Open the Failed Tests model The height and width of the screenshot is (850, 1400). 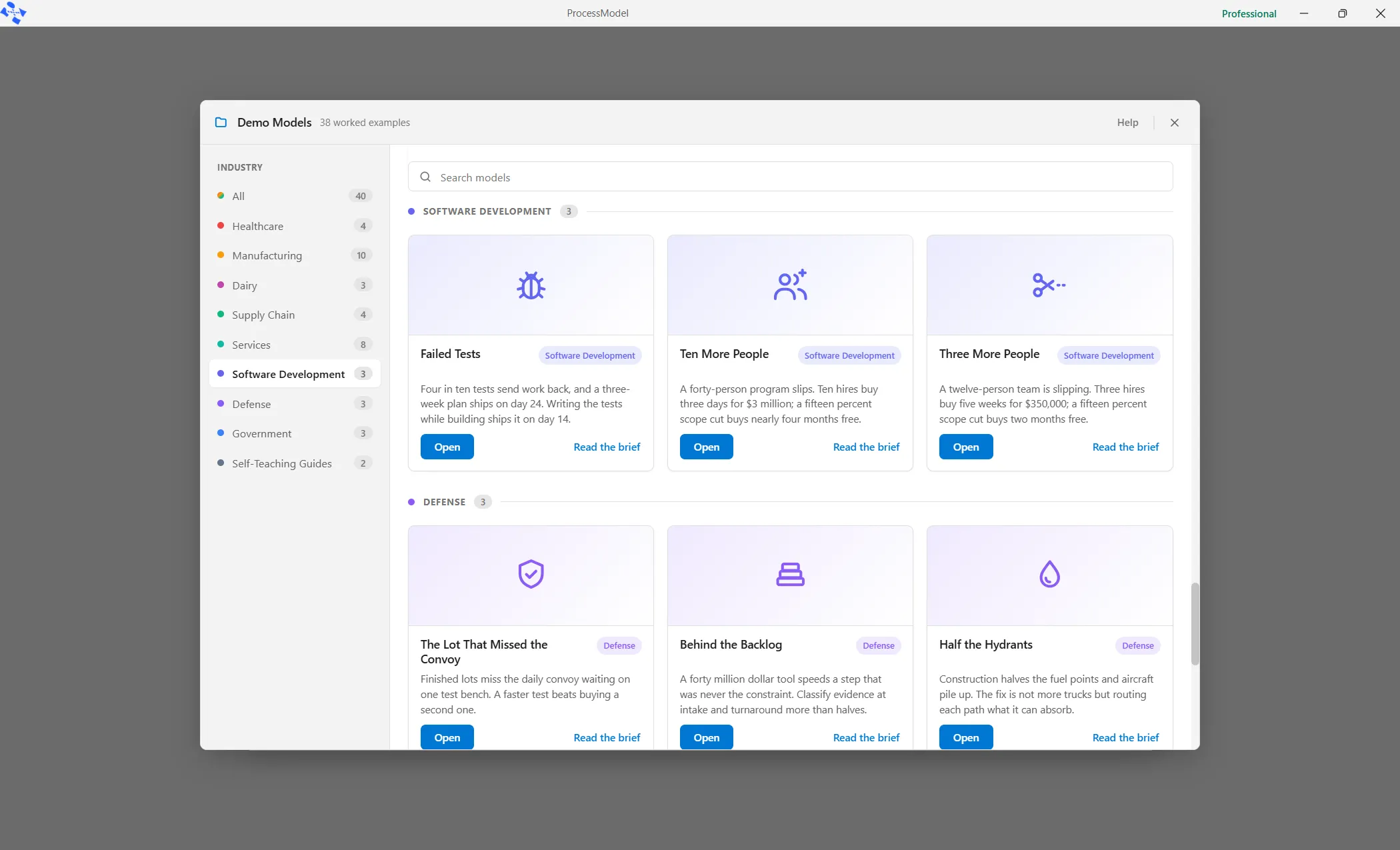coord(447,447)
